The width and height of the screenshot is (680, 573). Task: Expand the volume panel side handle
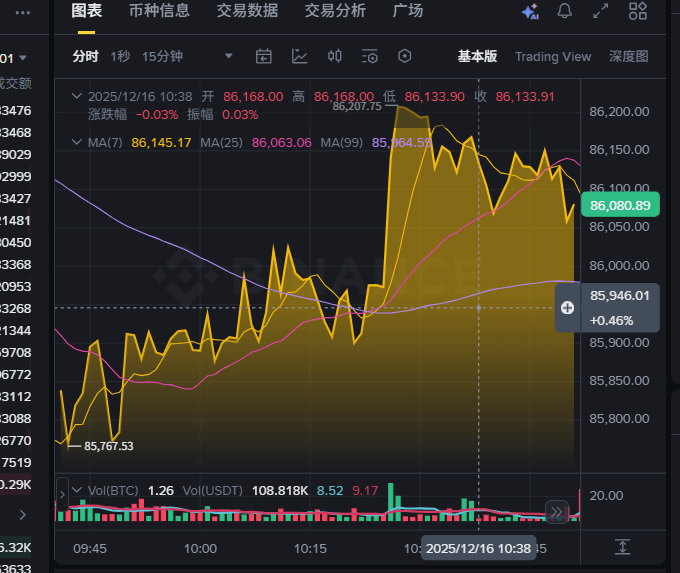point(62,494)
